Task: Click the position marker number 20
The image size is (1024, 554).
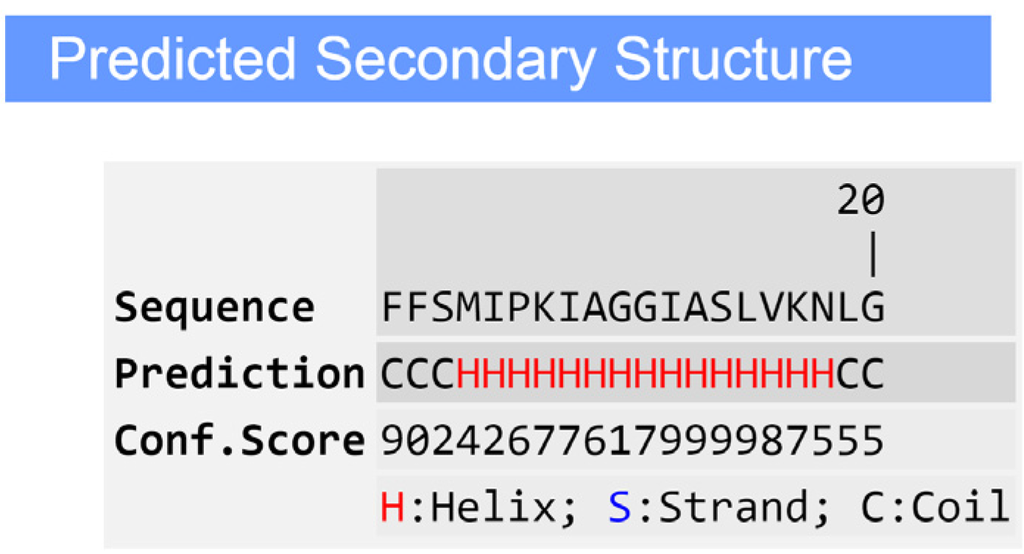Action: (861, 202)
